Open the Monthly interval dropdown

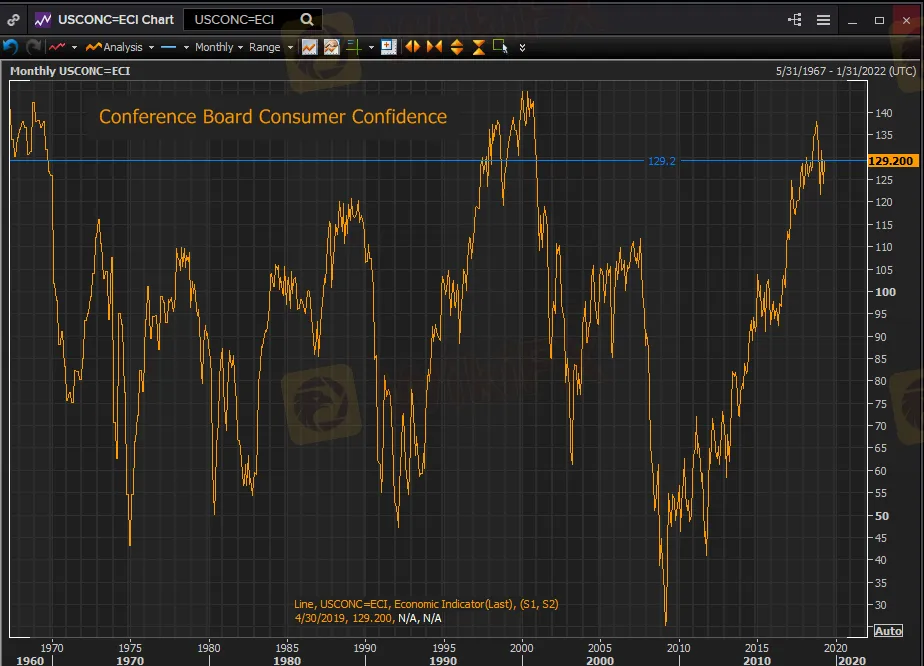(x=218, y=47)
